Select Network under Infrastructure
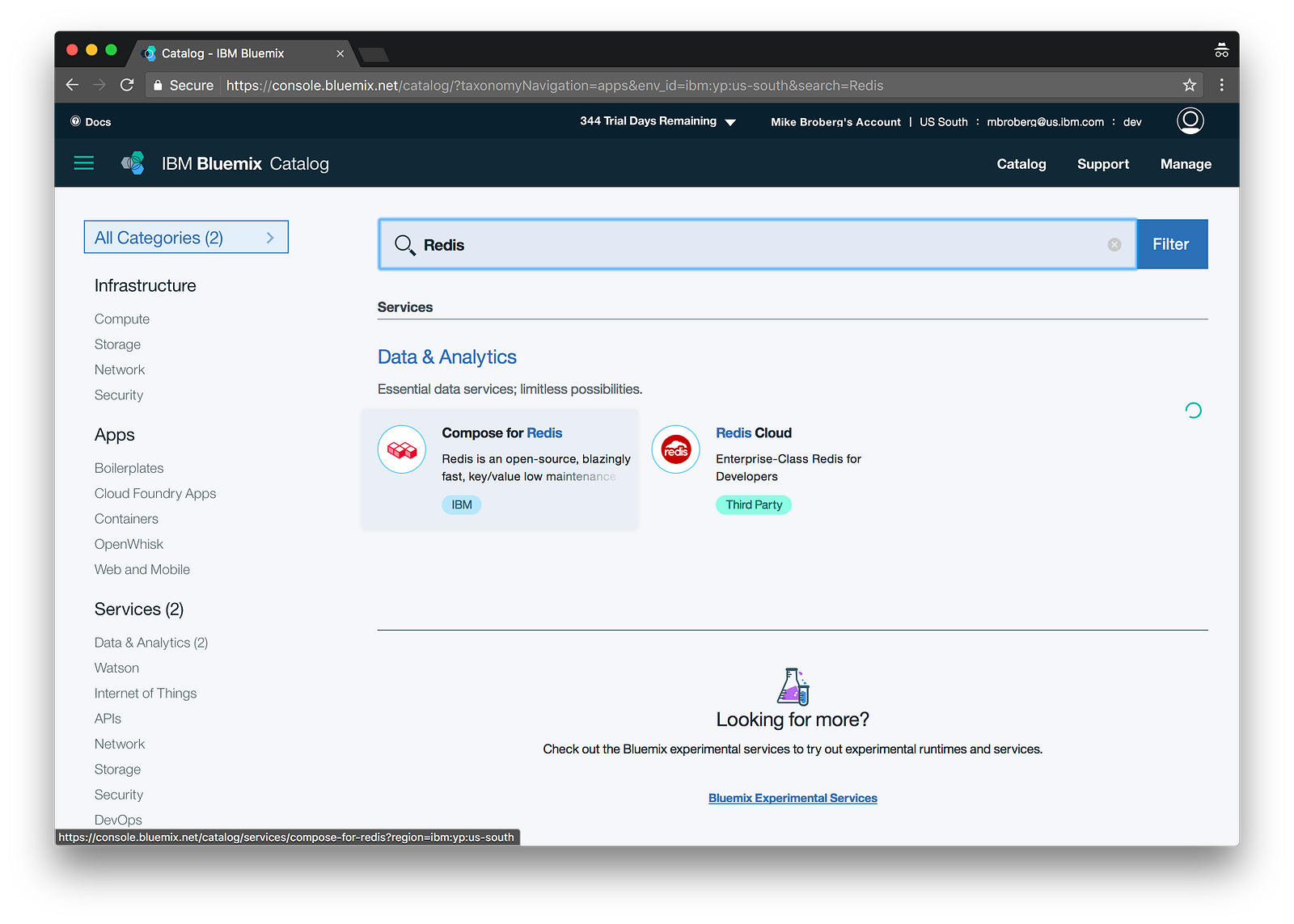The width and height of the screenshot is (1294, 924). coord(120,369)
